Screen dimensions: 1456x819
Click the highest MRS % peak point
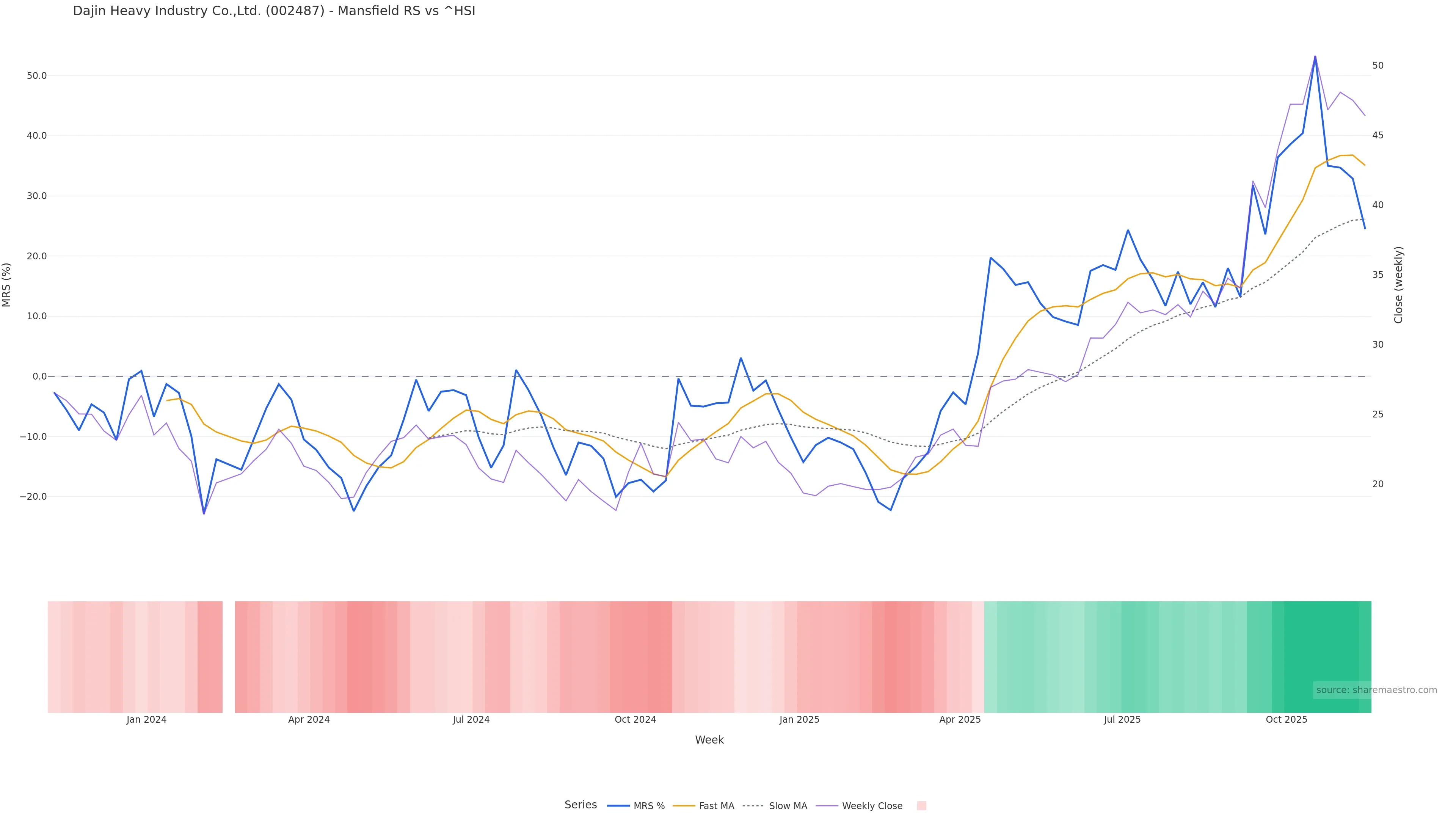[1315, 56]
